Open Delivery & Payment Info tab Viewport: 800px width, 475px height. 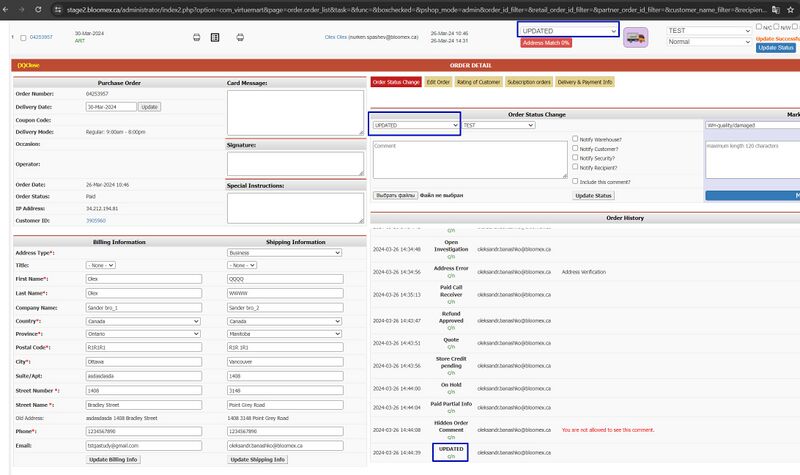(585, 82)
